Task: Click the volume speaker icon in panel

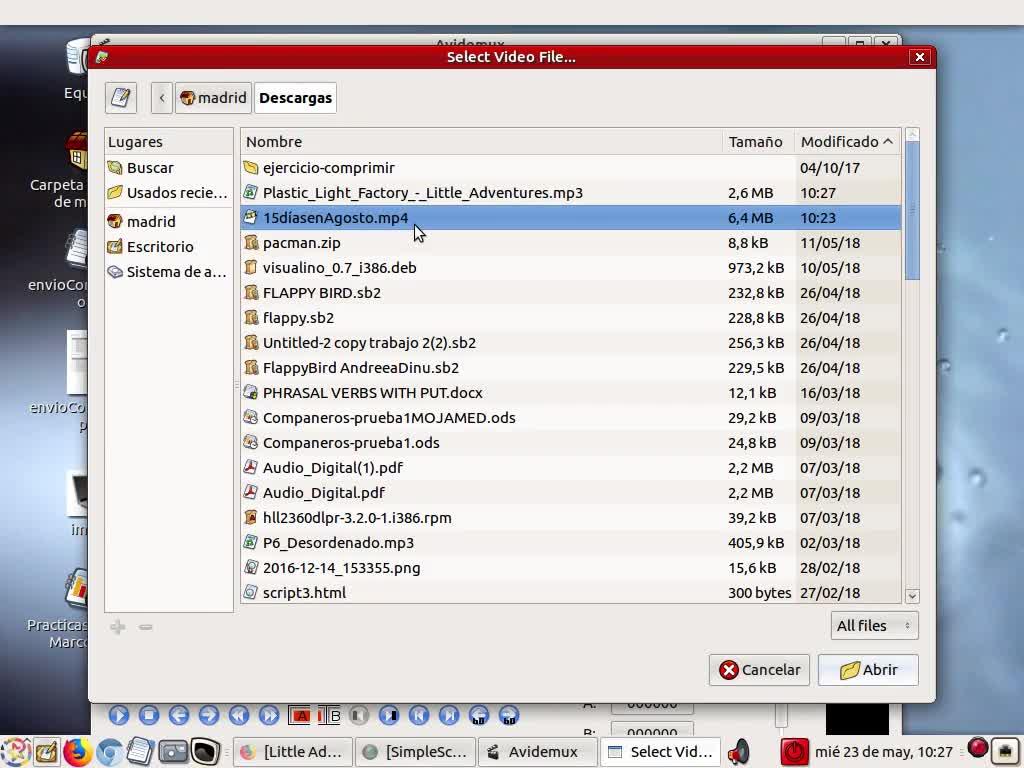Action: tap(738, 751)
